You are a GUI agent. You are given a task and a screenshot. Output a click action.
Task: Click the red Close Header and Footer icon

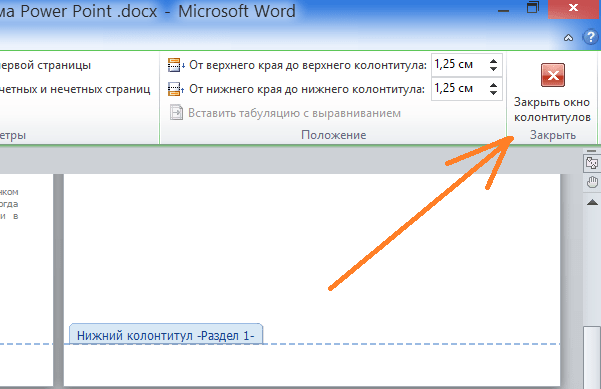point(553,76)
